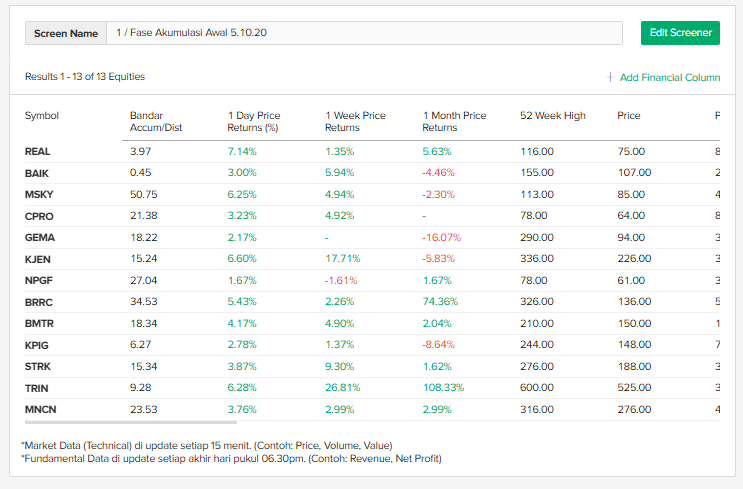Screen dimensions: 743x489
Task: Open the TRIN stock symbol
Action: point(37,388)
